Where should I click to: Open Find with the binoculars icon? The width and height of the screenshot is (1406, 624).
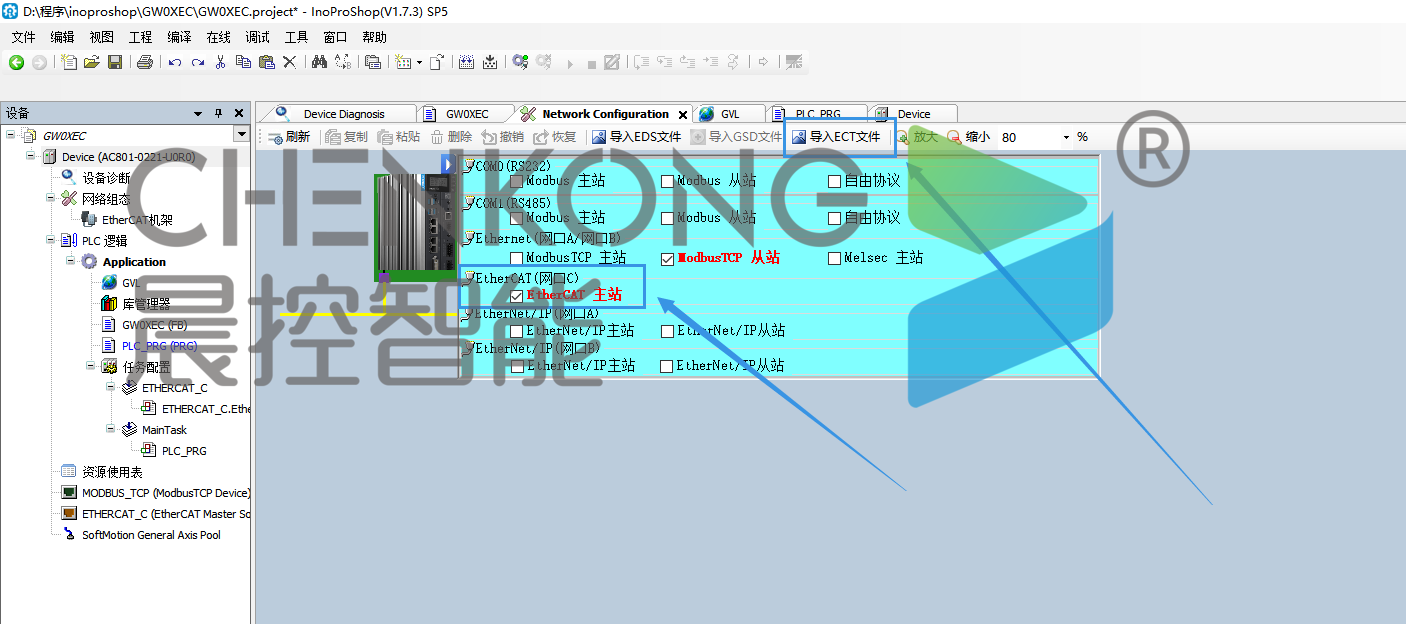point(319,62)
